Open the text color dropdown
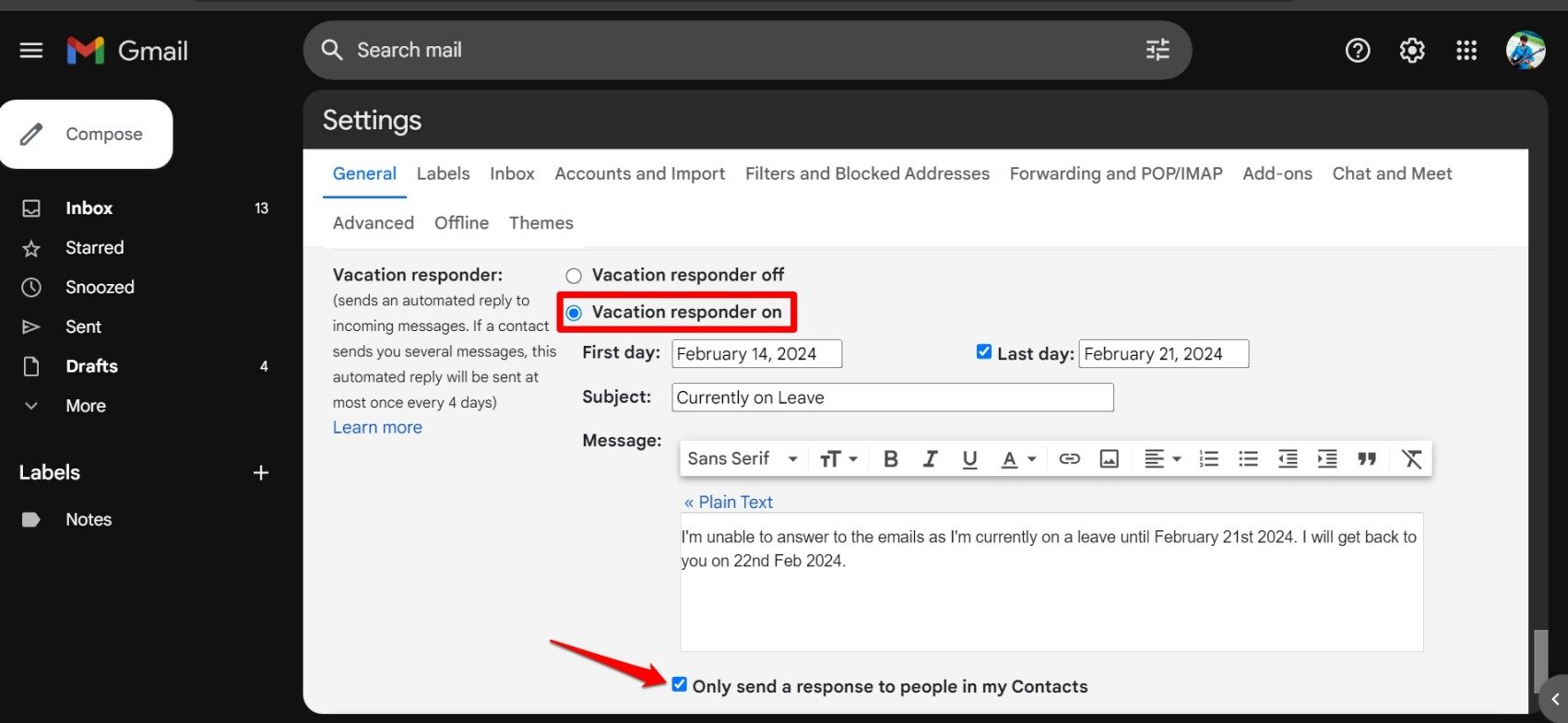The height and width of the screenshot is (723, 1568). coord(1018,459)
